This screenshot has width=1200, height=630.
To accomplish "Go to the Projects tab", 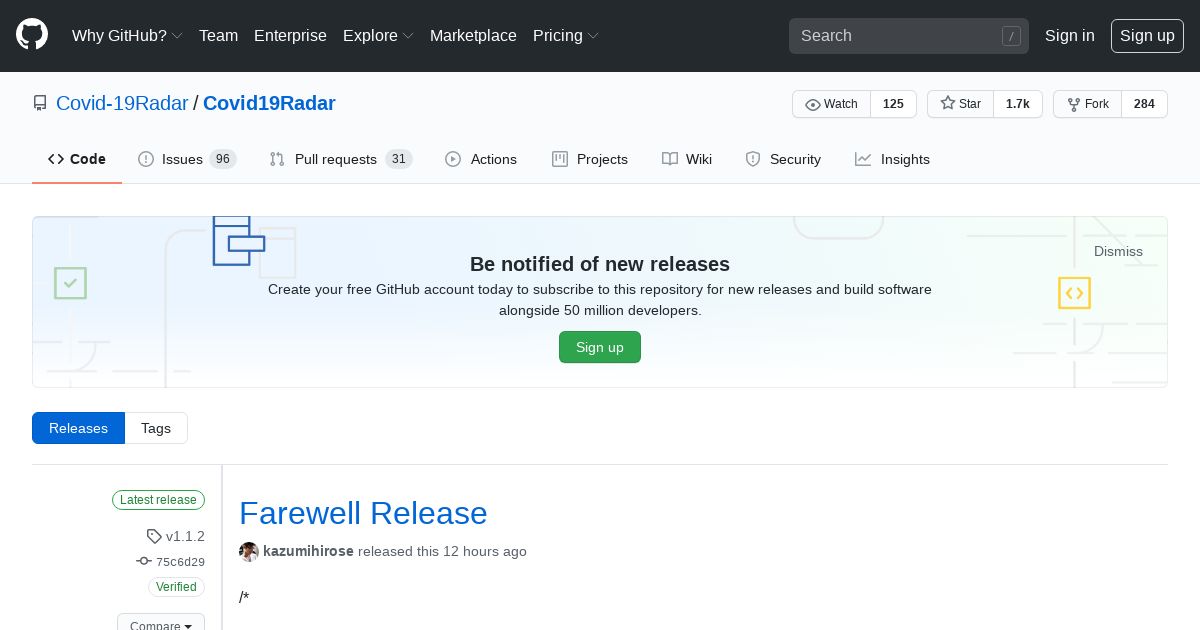I will pyautogui.click(x=590, y=159).
